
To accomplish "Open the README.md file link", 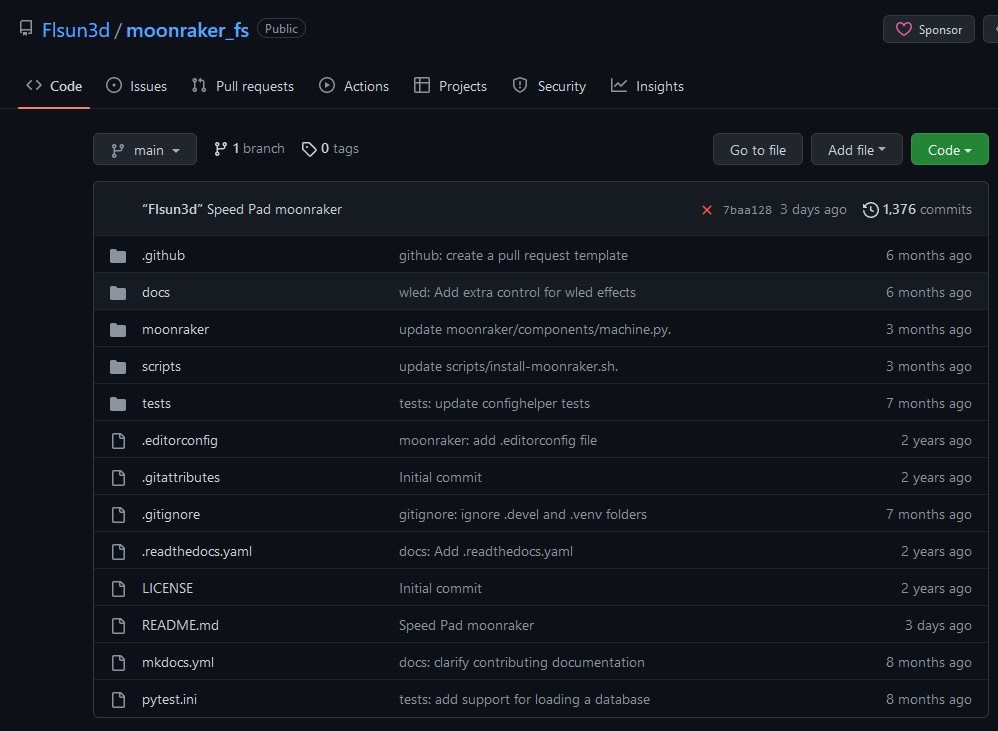I will 180,626.
